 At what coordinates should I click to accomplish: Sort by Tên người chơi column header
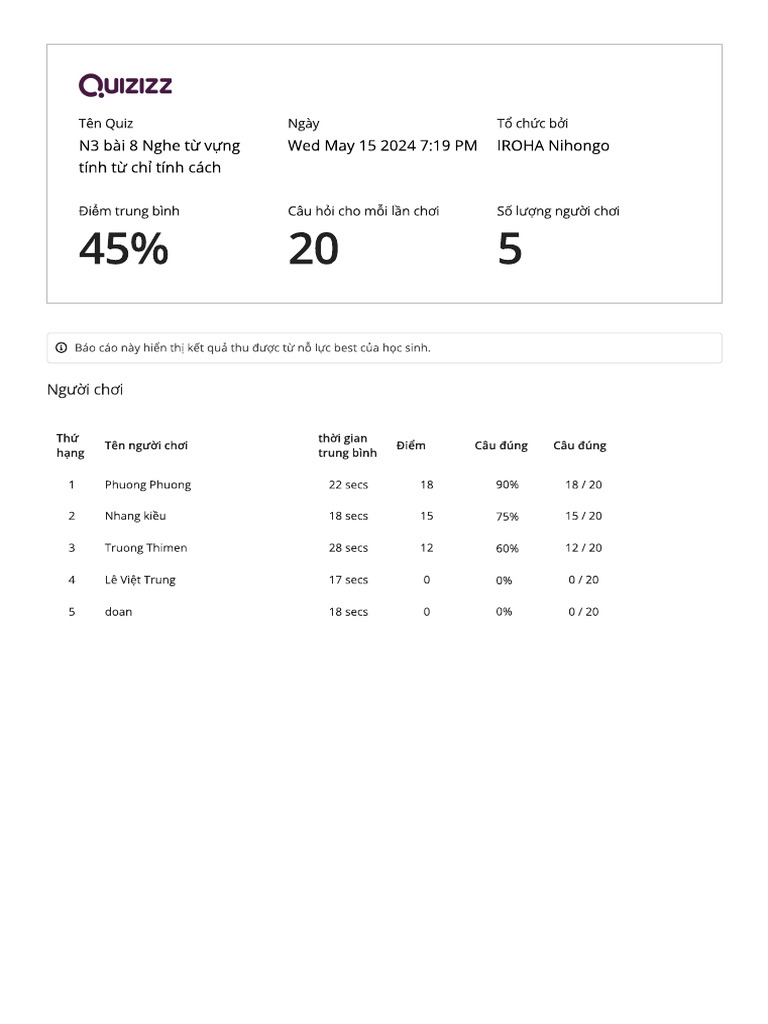[146, 446]
